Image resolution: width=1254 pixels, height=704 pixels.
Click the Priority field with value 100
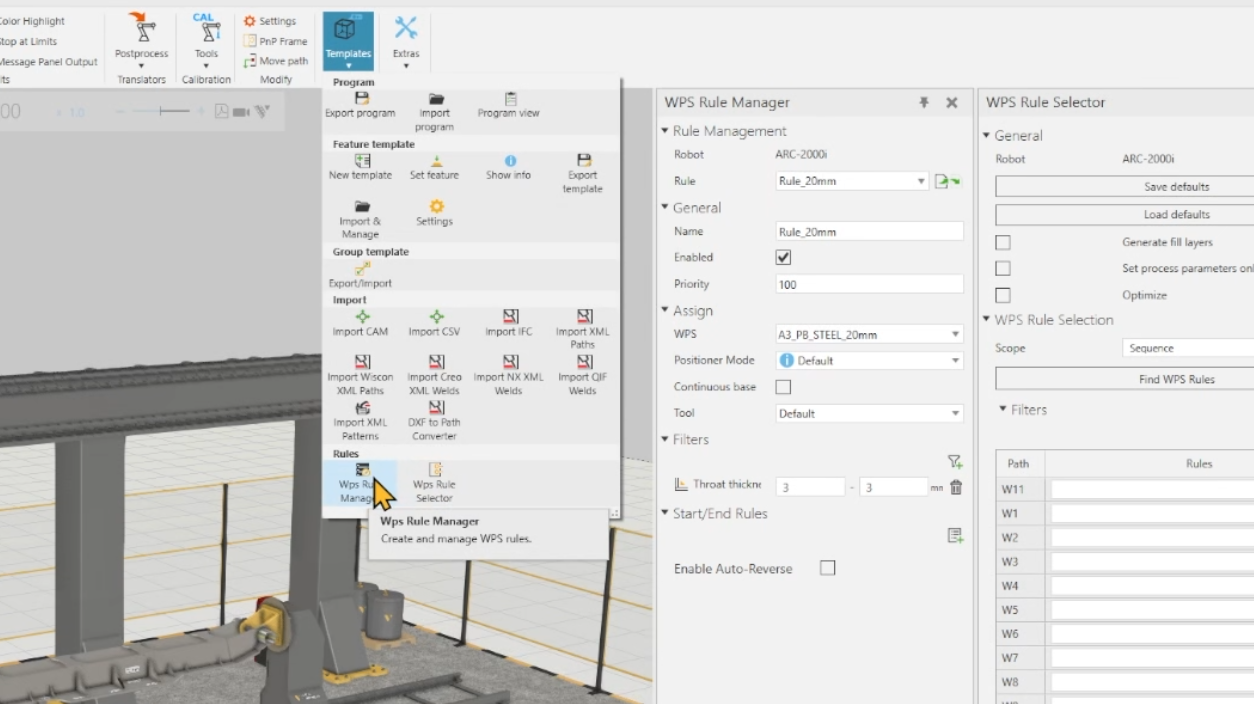[869, 284]
